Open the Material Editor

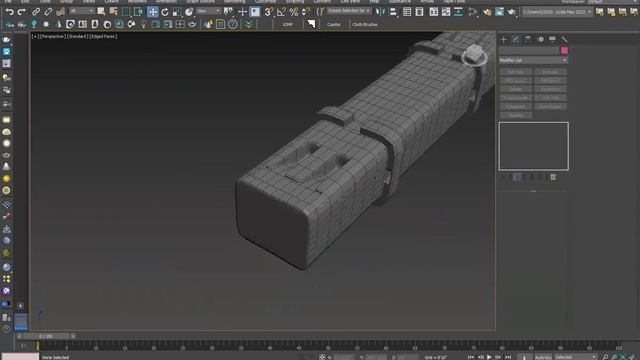click(473, 12)
